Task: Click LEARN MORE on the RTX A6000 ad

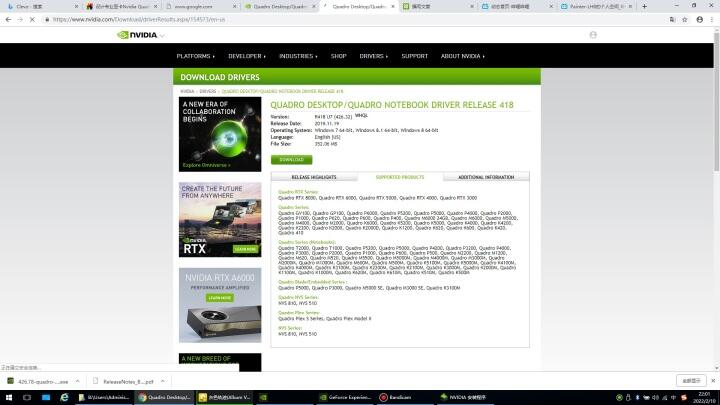Action: pos(220,298)
